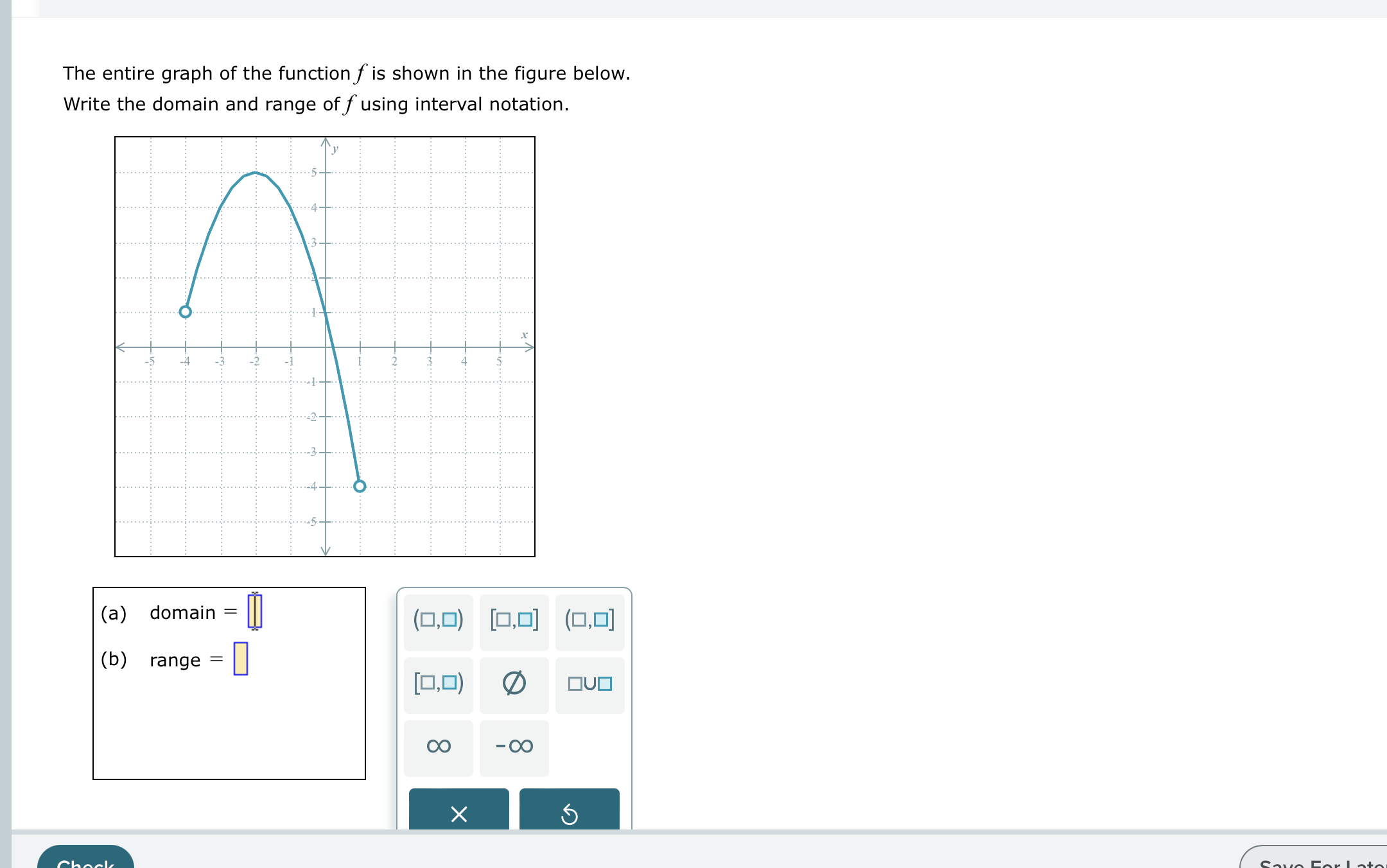Insert the empty set symbol
Image resolution: width=1387 pixels, height=868 pixels.
[x=514, y=685]
